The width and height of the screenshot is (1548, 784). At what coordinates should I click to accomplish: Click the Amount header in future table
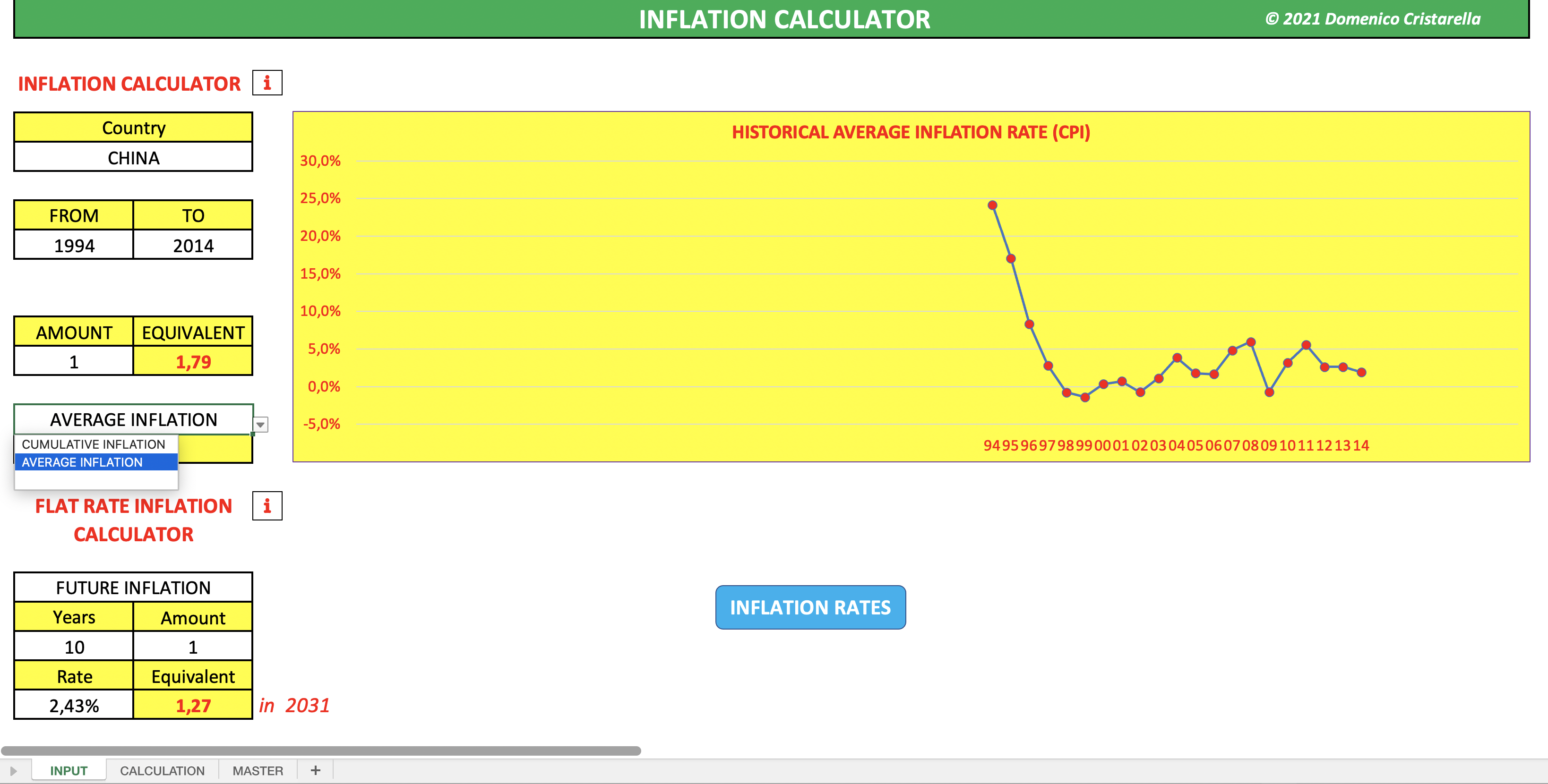pyautogui.click(x=193, y=617)
